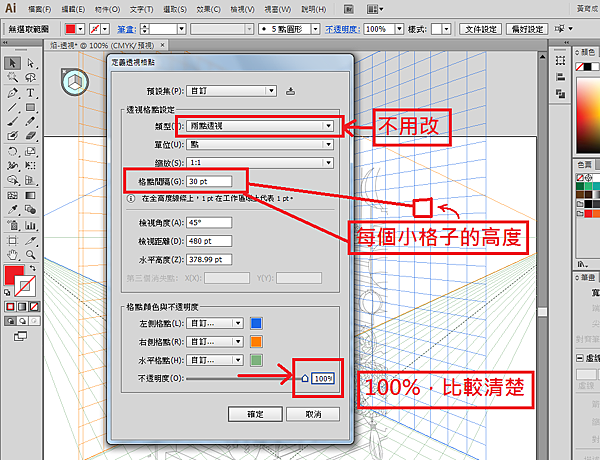The height and width of the screenshot is (460, 600).
Task: Select the Direct Selection tool
Action: 31,63
